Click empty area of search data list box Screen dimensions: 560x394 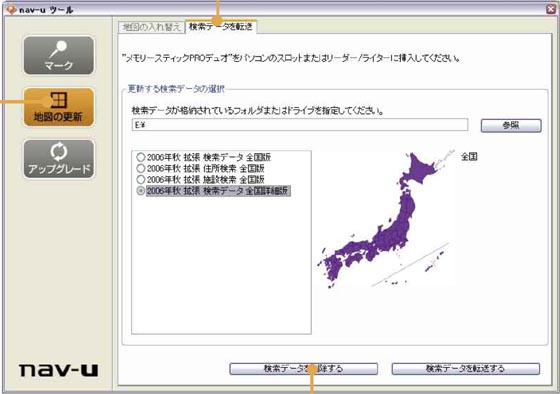click(221, 264)
